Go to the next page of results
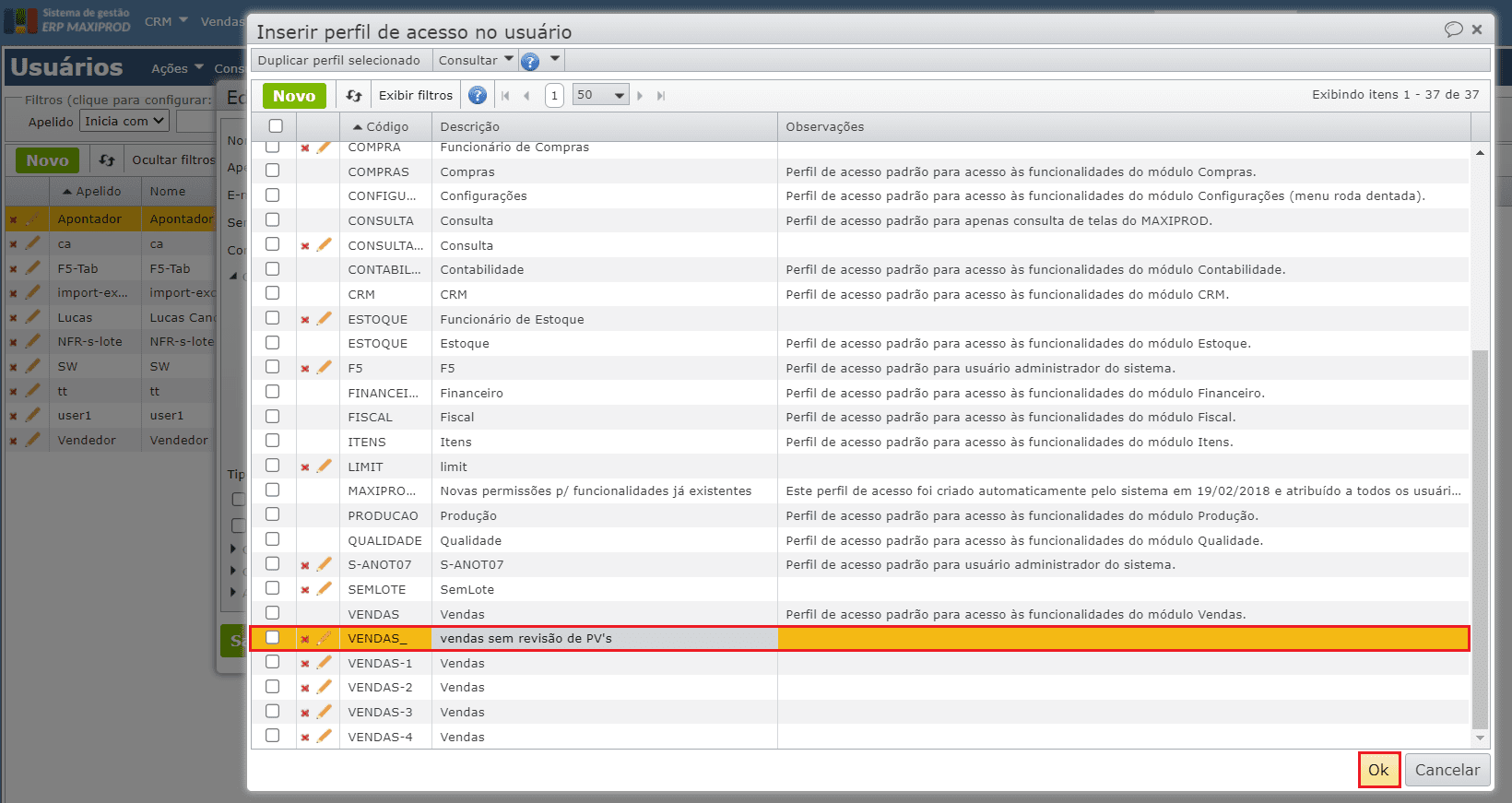 tap(640, 96)
